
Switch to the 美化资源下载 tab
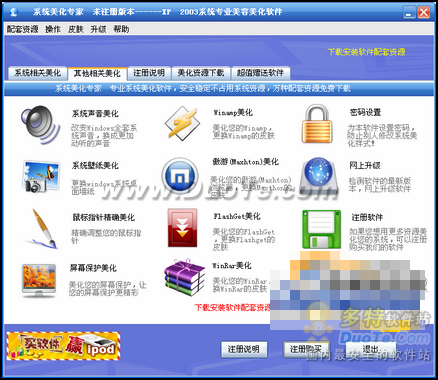201,73
